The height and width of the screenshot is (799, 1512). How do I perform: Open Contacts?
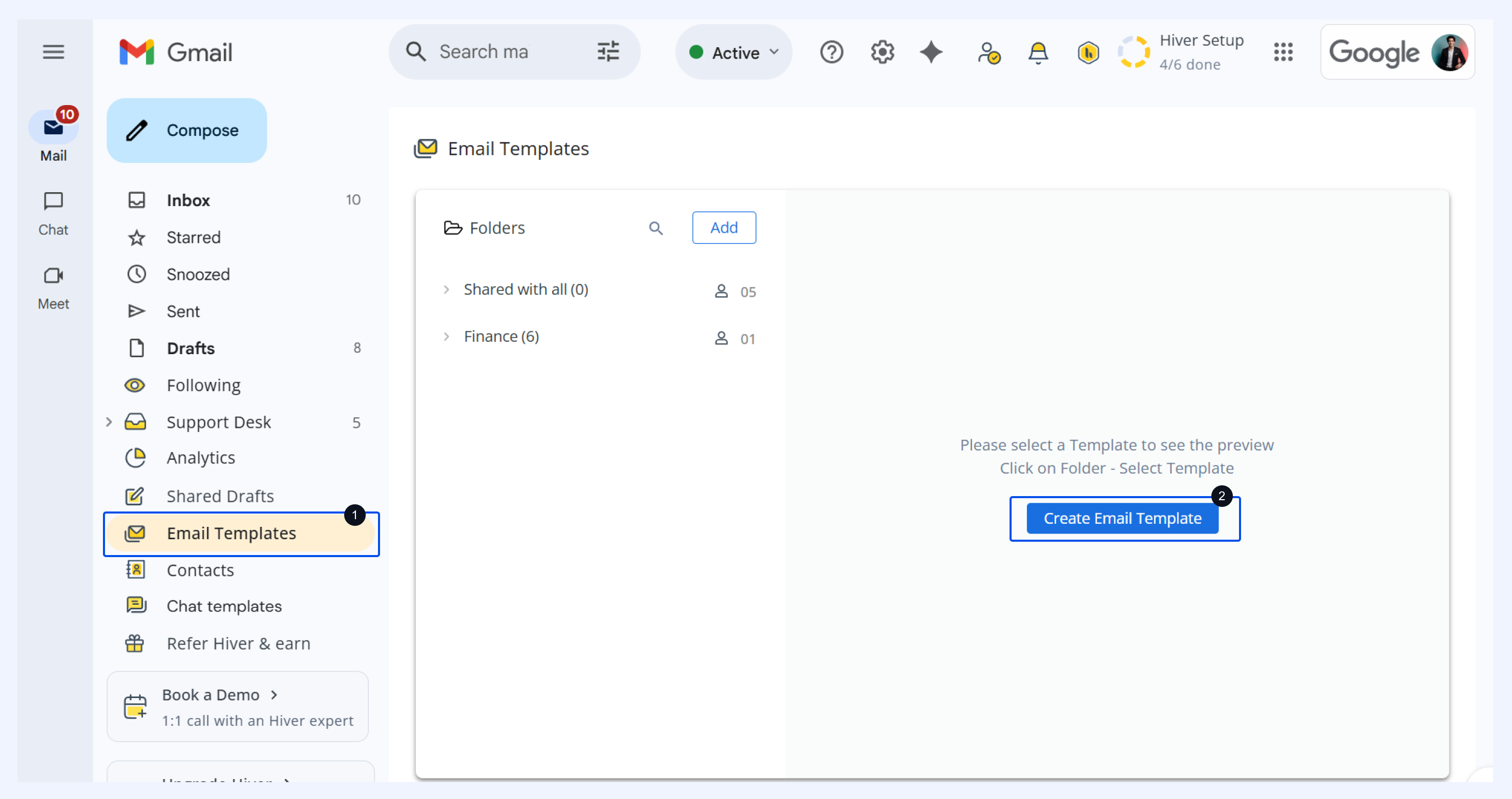[242, 570]
